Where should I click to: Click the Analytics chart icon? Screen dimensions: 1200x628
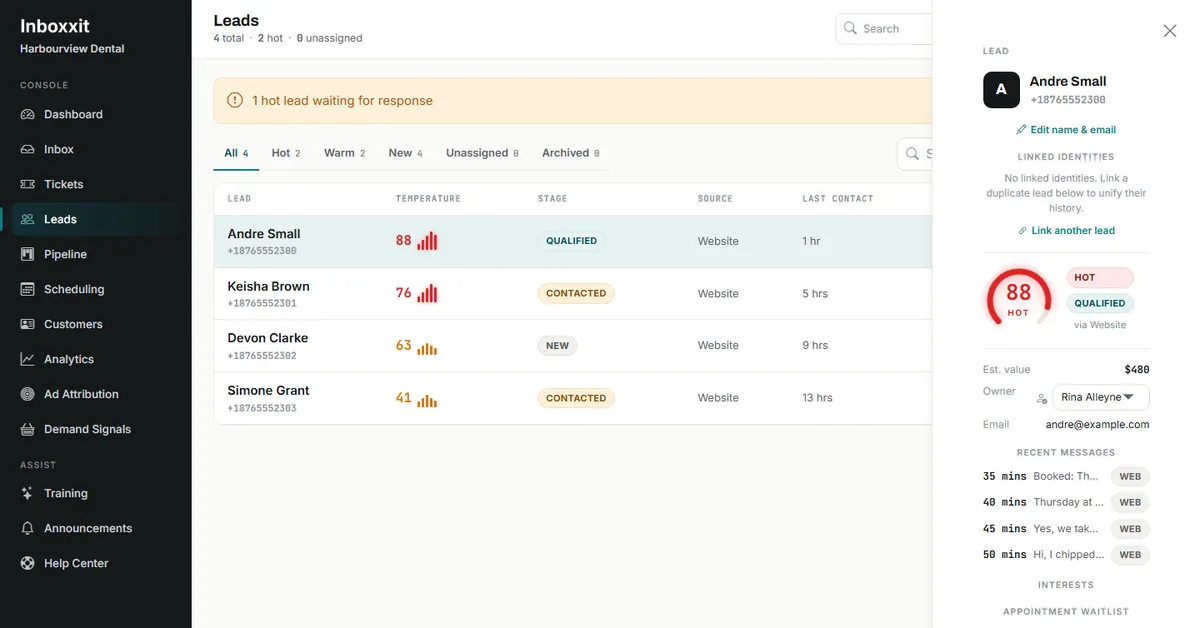pyautogui.click(x=27, y=359)
